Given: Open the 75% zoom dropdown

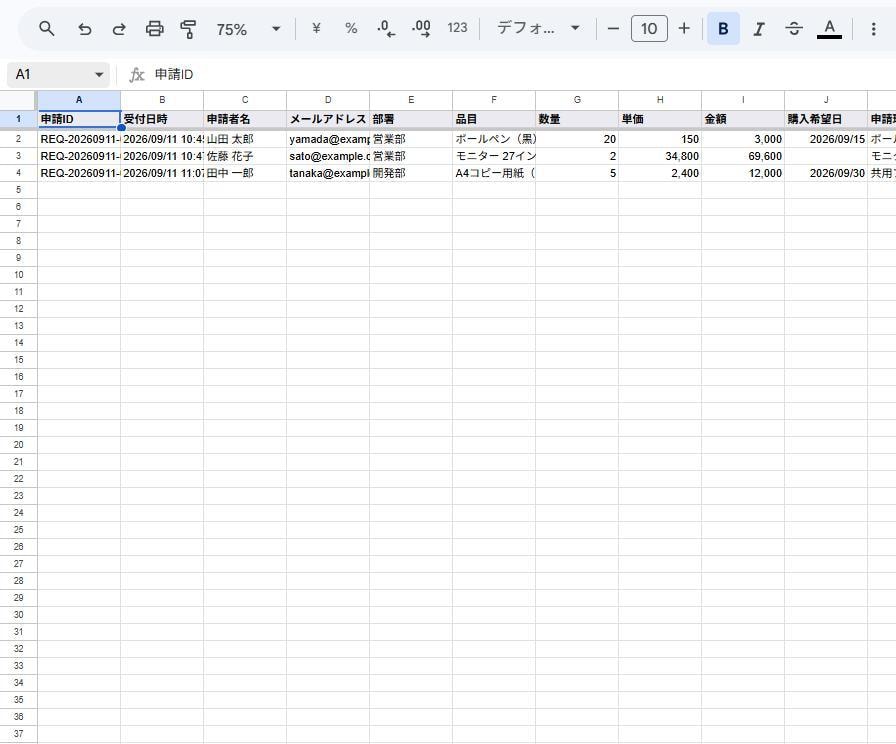Looking at the screenshot, I should (249, 28).
